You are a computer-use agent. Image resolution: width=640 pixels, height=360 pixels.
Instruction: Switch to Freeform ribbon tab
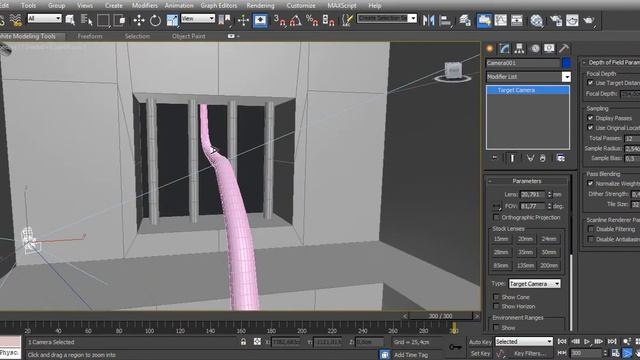(90, 36)
